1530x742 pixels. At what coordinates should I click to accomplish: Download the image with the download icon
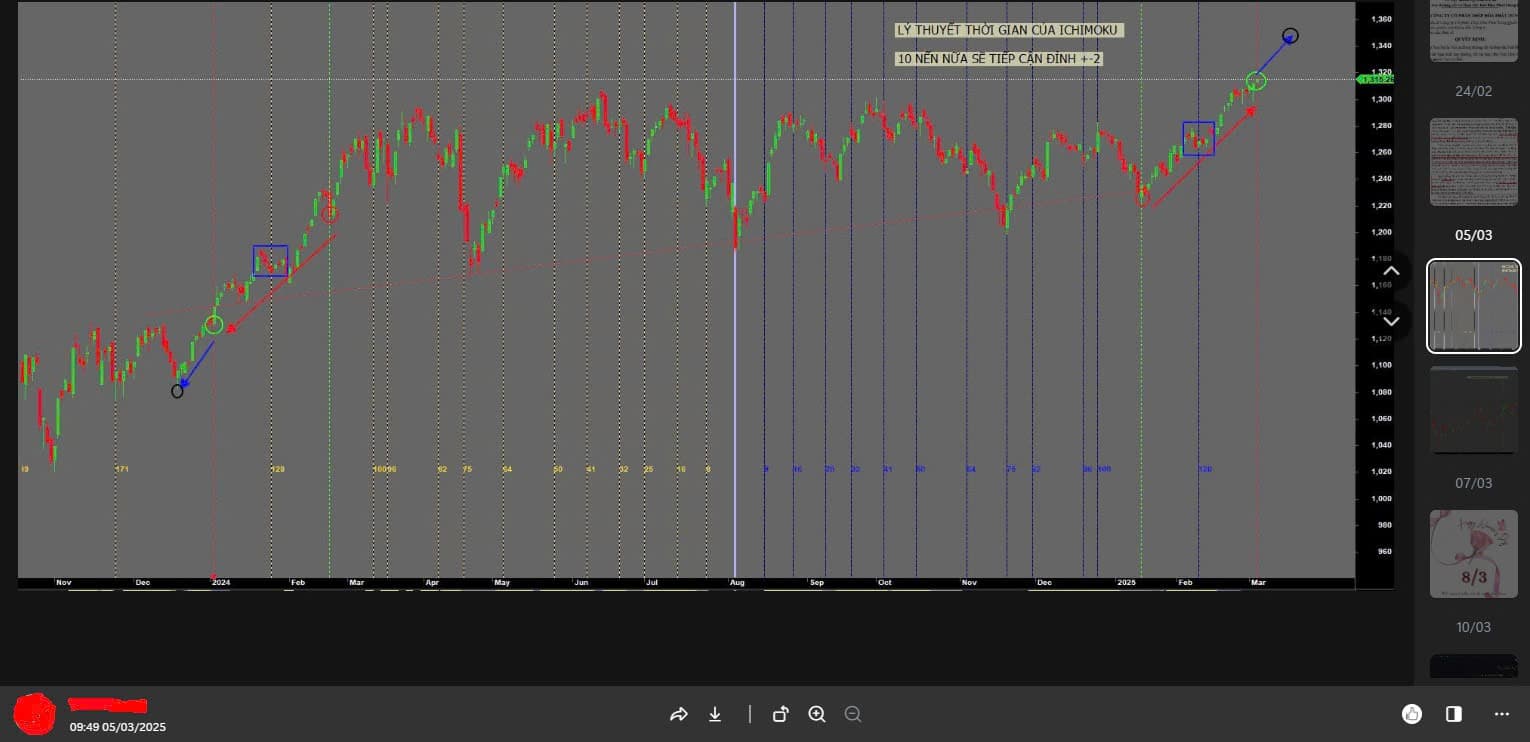pyautogui.click(x=715, y=714)
